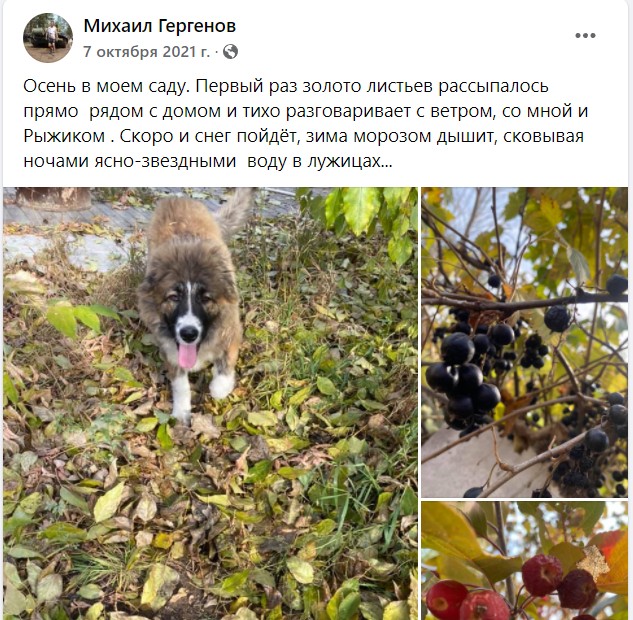Click the word Рыжиком in the post
This screenshot has width=633, height=620.
pos(64,136)
